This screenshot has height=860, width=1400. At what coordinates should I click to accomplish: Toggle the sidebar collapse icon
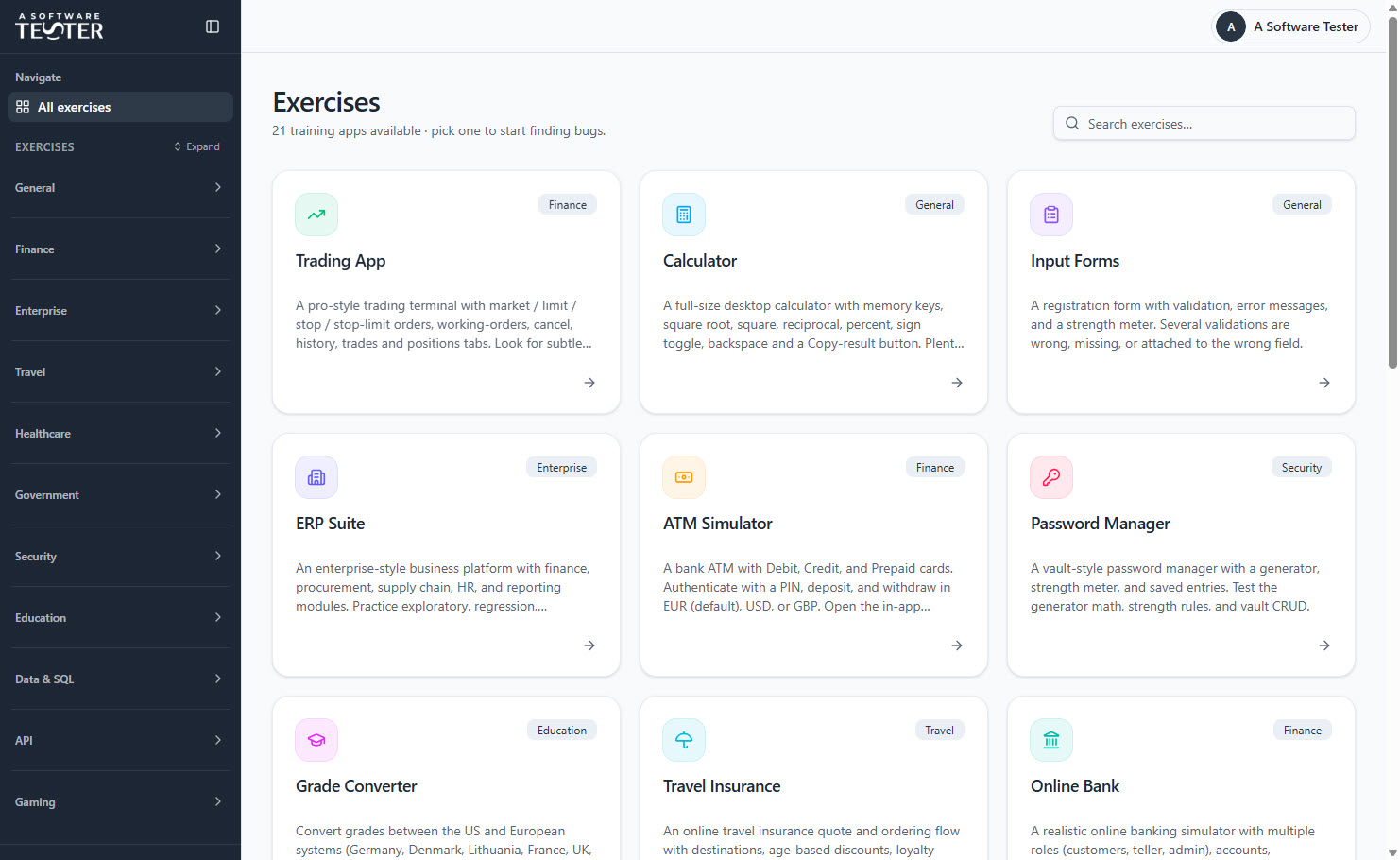[x=213, y=26]
